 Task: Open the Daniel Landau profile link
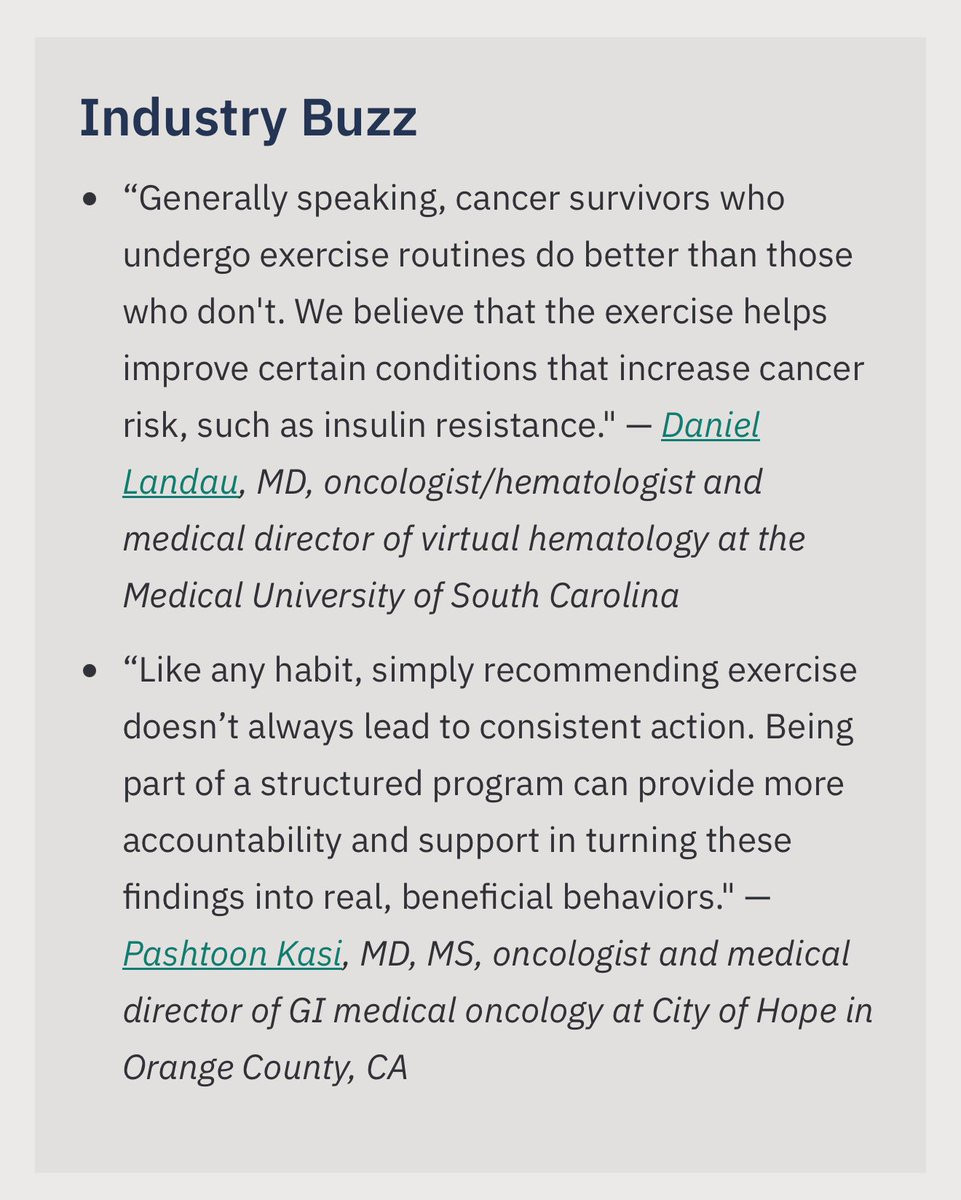[x=710, y=426]
